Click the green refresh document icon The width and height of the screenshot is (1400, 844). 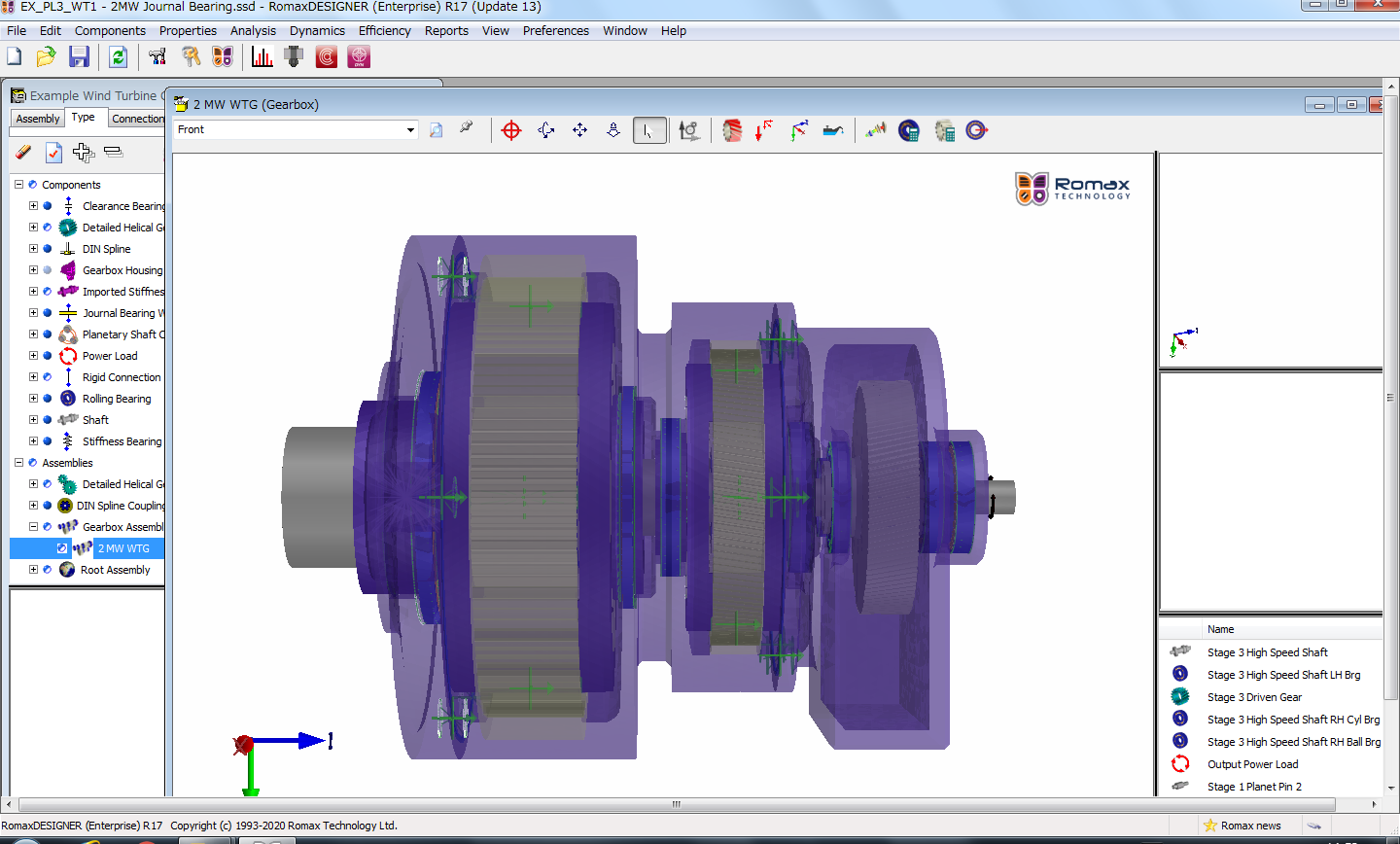(x=118, y=57)
